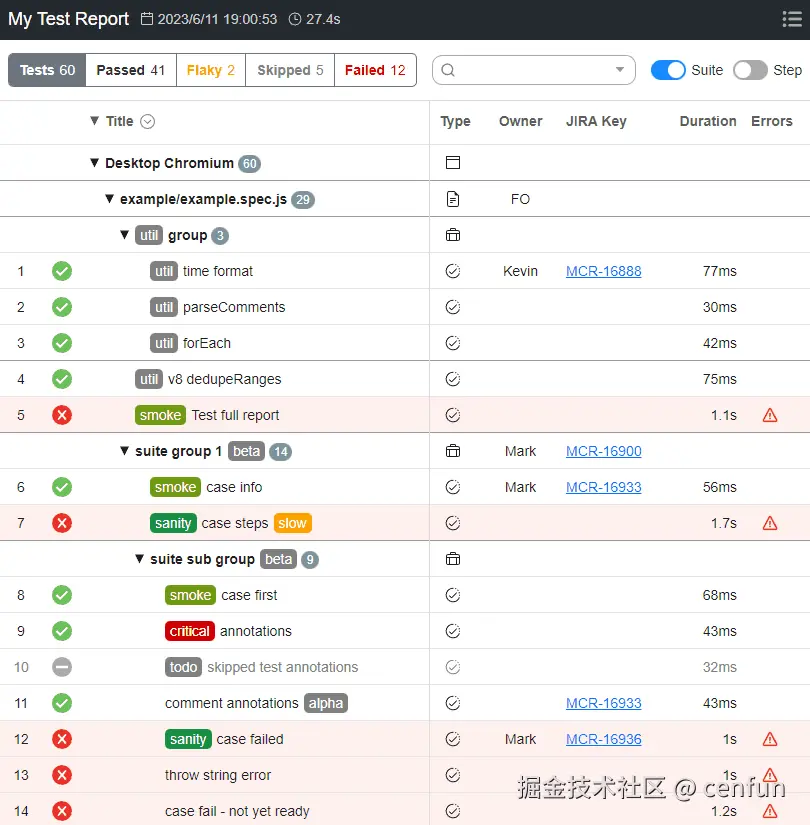Click the util group suite type icon
The width and height of the screenshot is (810, 825).
click(453, 235)
